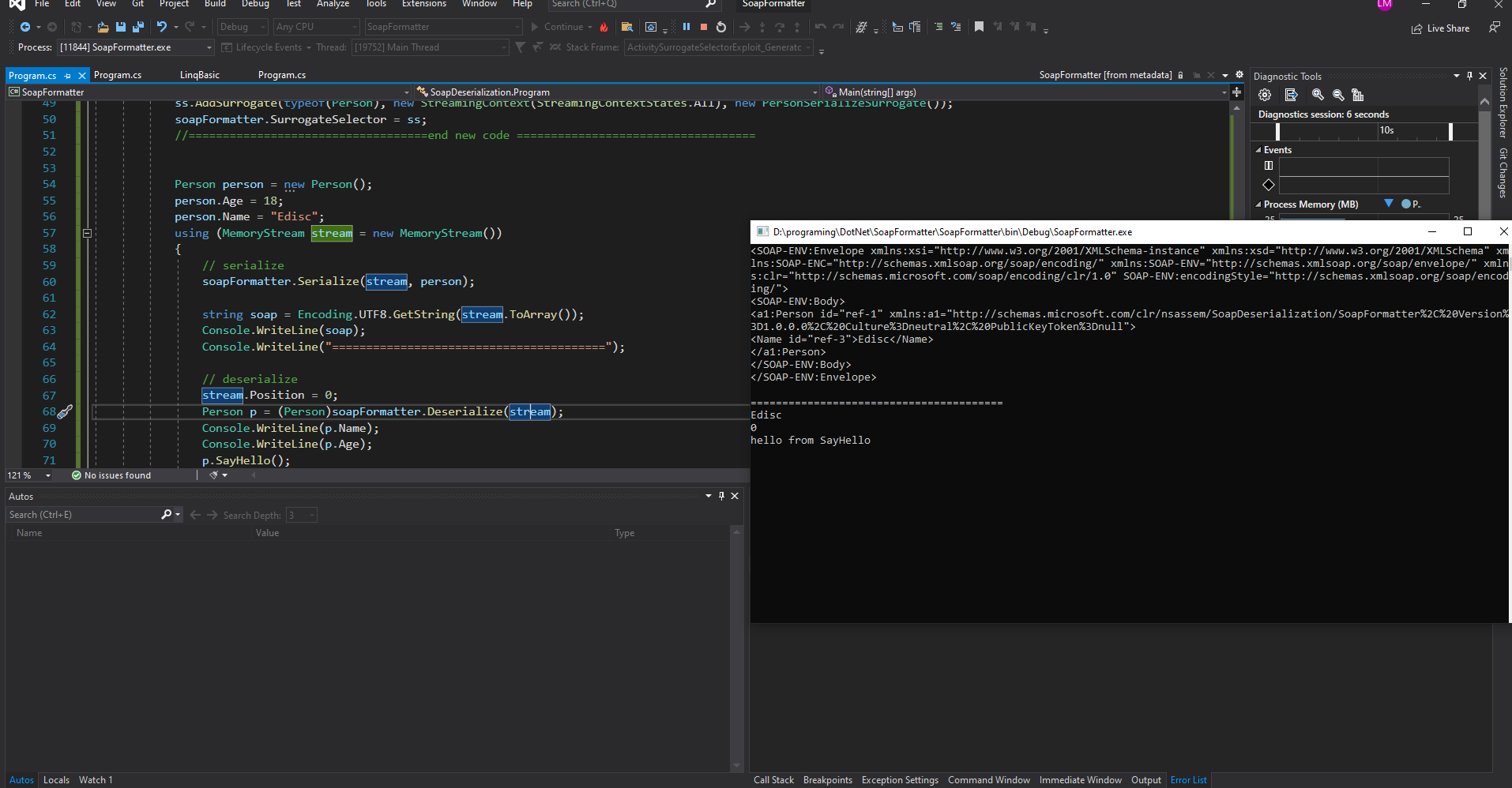Open feedback icon next to Live Share
Image resolution: width=1512 pixels, height=788 pixels.
(x=1494, y=28)
